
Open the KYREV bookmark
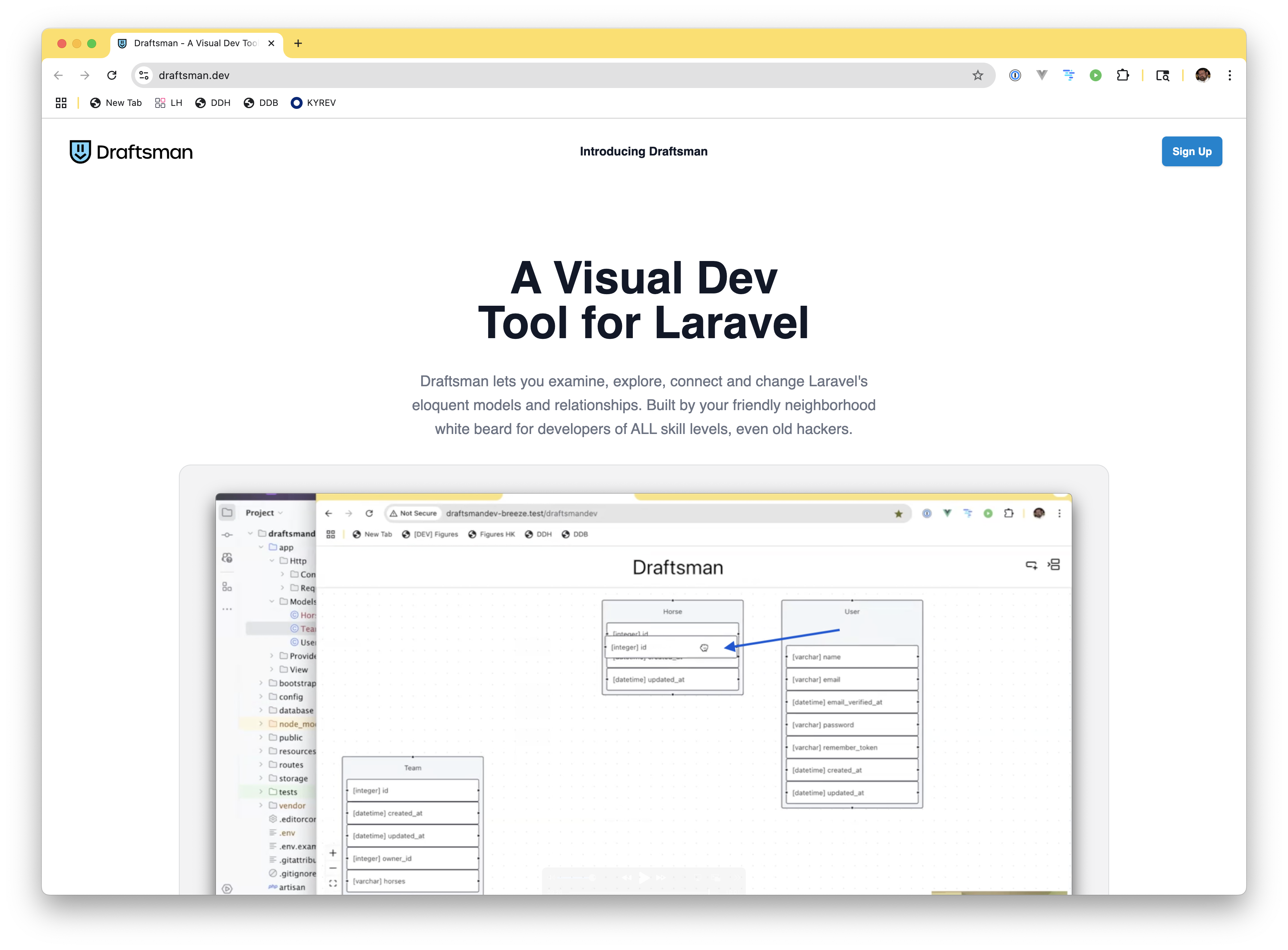point(313,103)
